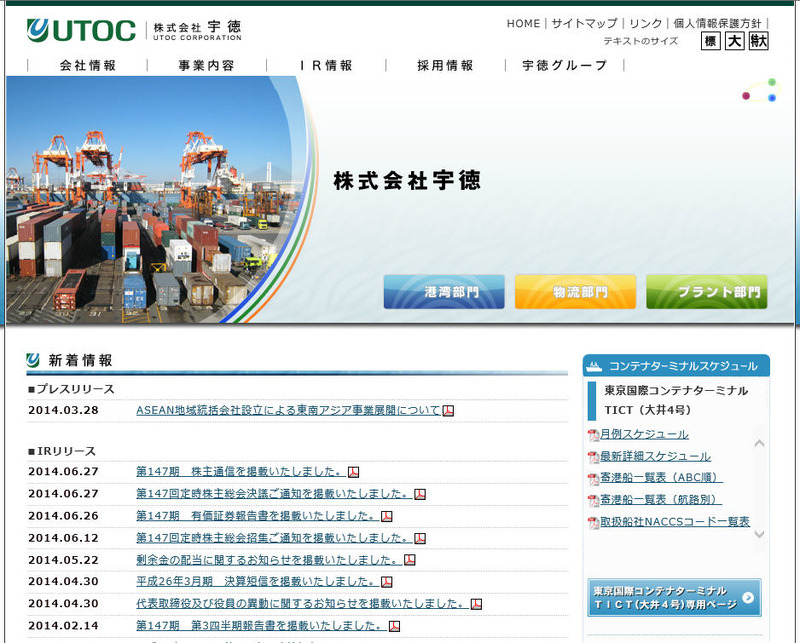Open the 事業内容 menu
Screen dimensions: 800x643
click(x=207, y=65)
